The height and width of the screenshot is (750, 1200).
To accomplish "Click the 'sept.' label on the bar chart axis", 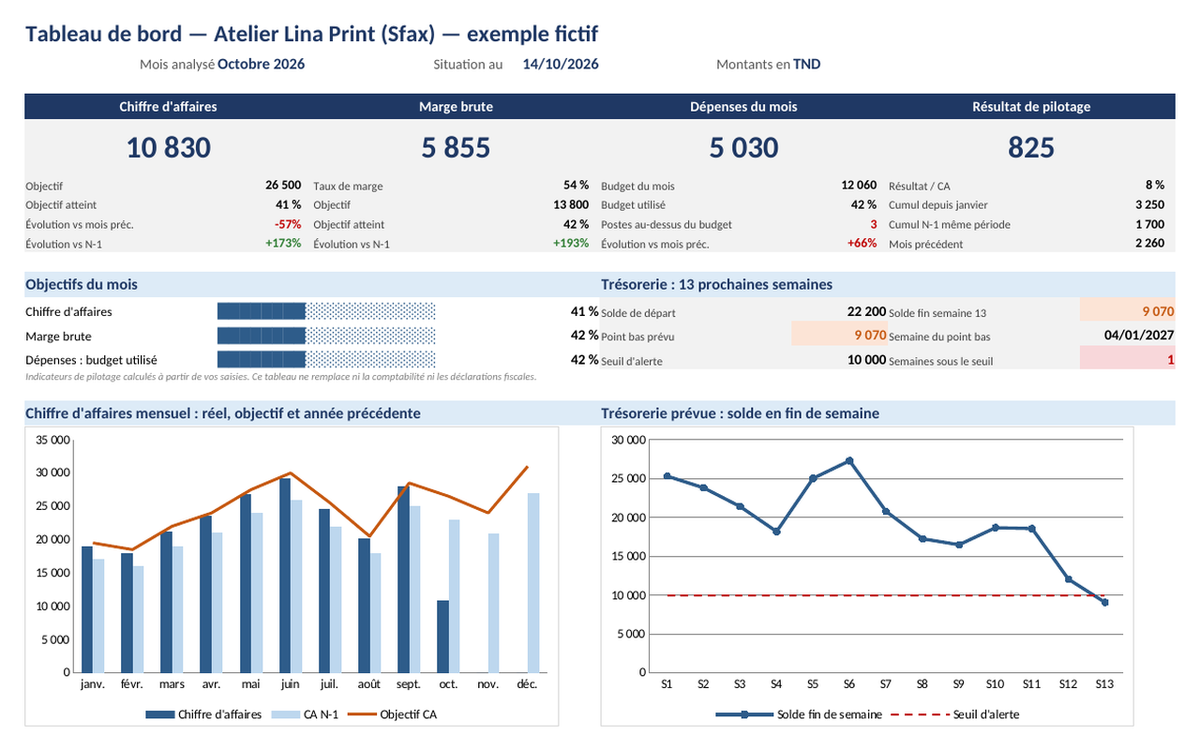I will pyautogui.click(x=409, y=685).
